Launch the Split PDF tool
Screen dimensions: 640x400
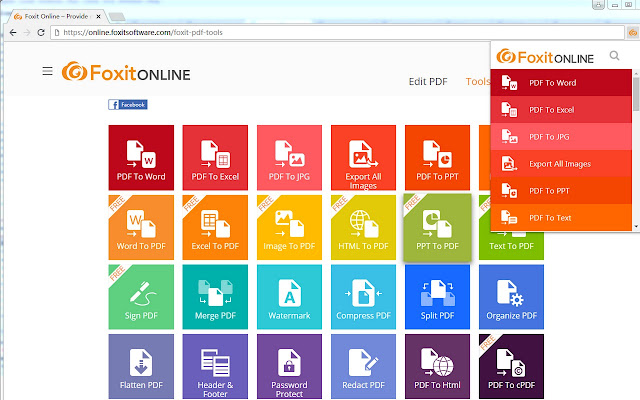pyautogui.click(x=438, y=297)
